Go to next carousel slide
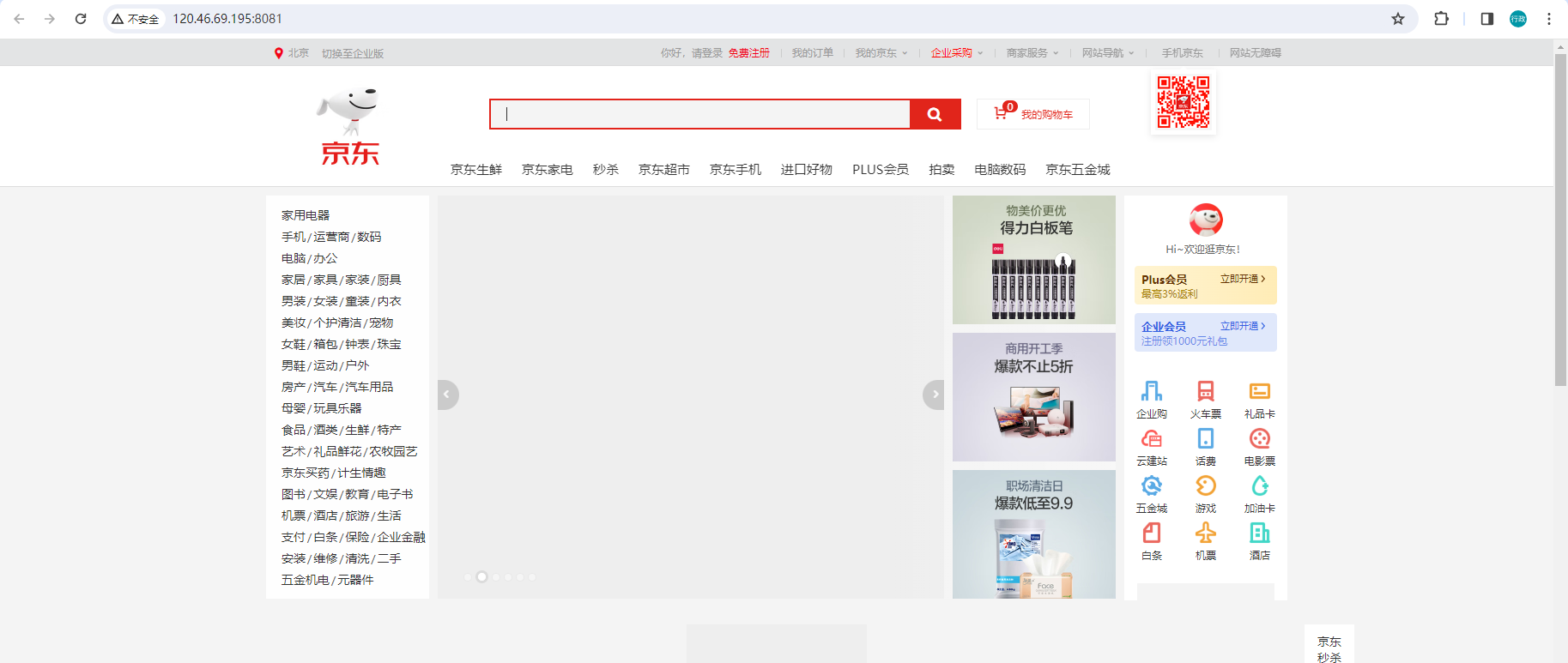The width and height of the screenshot is (1568, 663). click(x=934, y=395)
